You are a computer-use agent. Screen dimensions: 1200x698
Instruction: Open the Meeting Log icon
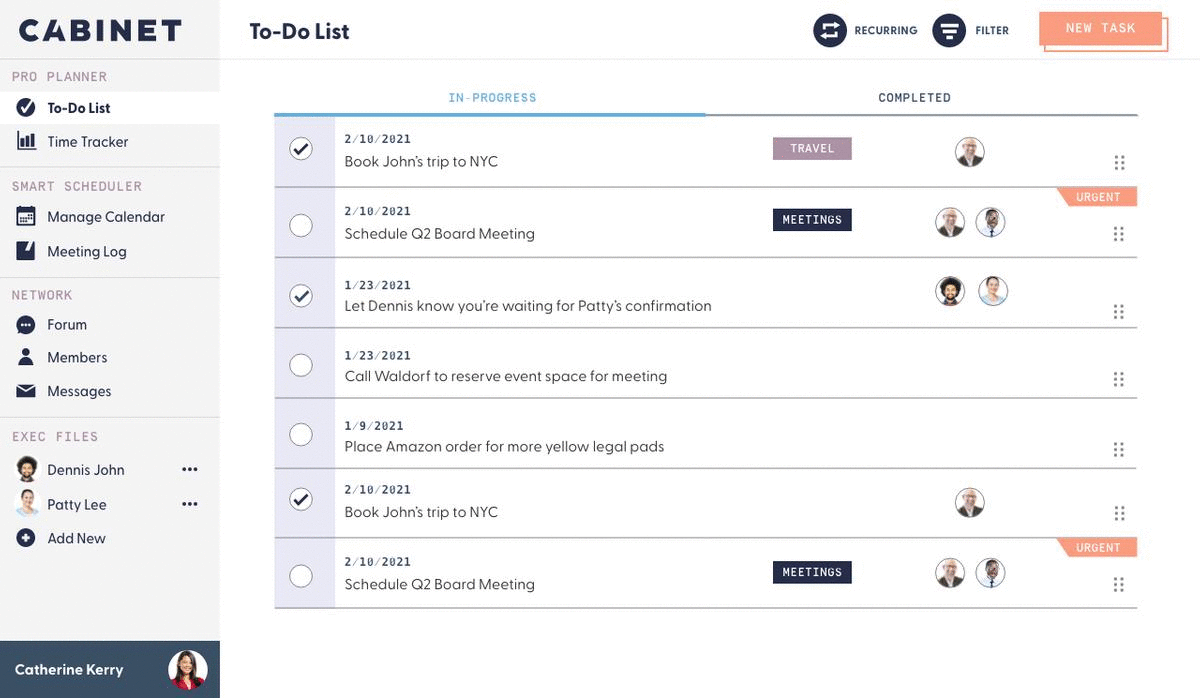click(x=27, y=251)
